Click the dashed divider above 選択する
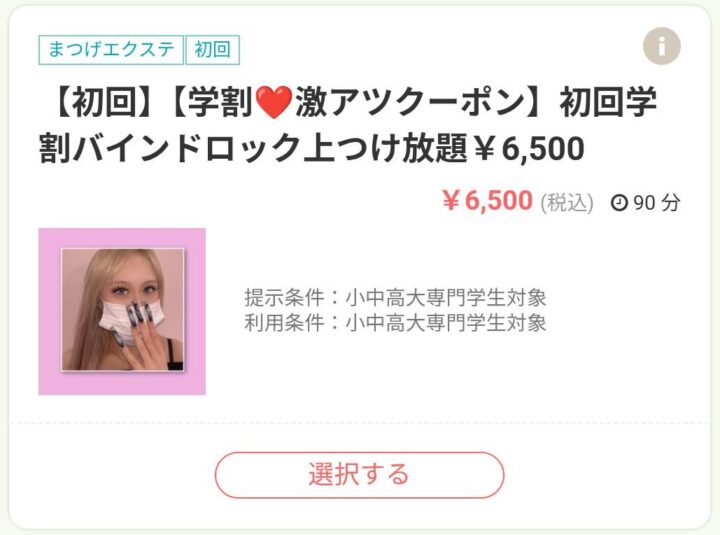 click(x=360, y=423)
